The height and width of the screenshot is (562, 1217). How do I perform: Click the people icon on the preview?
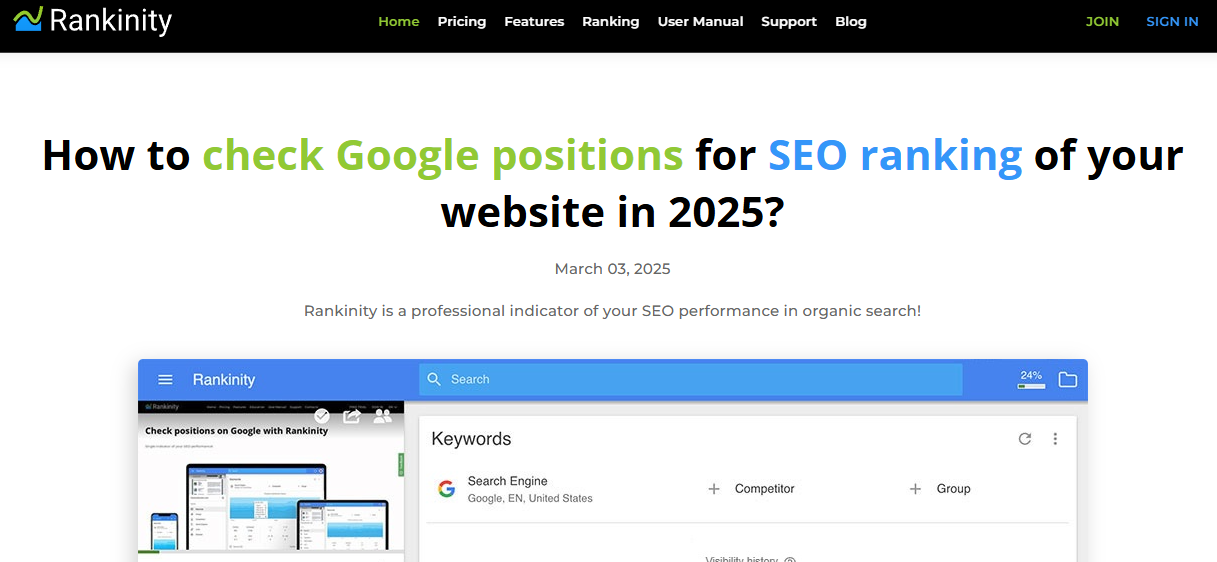pos(382,416)
